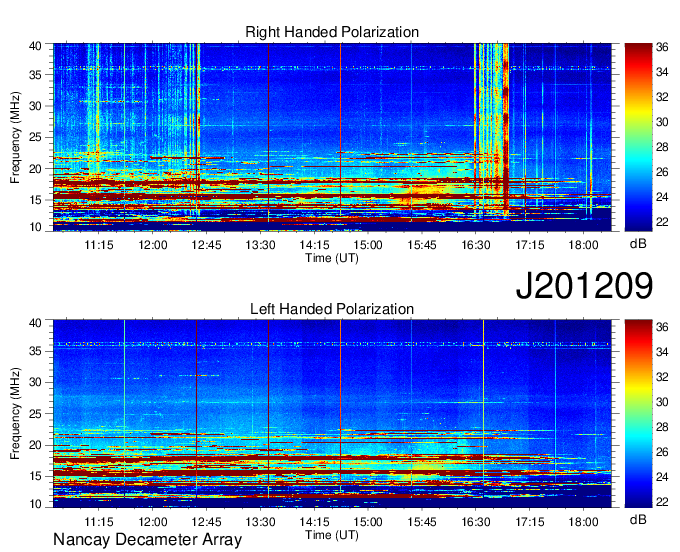Screen dimensions: 680x552
Task: Click the 17:15 time tick under Right Handed plot
Action: 530,245
